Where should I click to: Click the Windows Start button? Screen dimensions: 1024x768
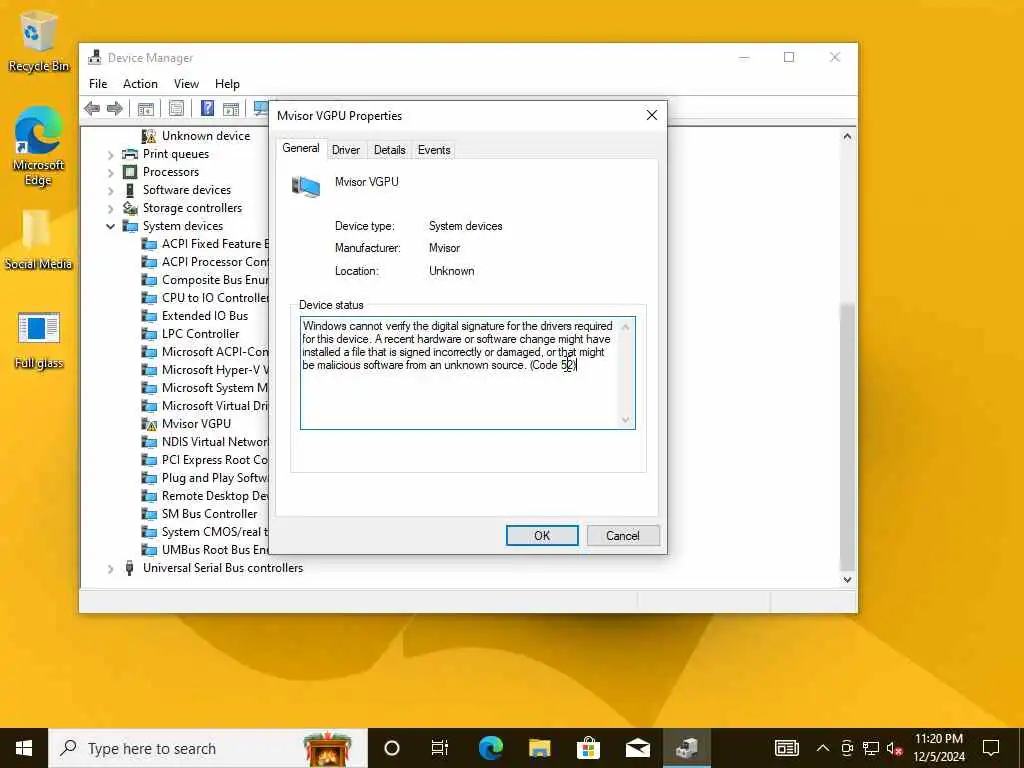pyautogui.click(x=24, y=748)
